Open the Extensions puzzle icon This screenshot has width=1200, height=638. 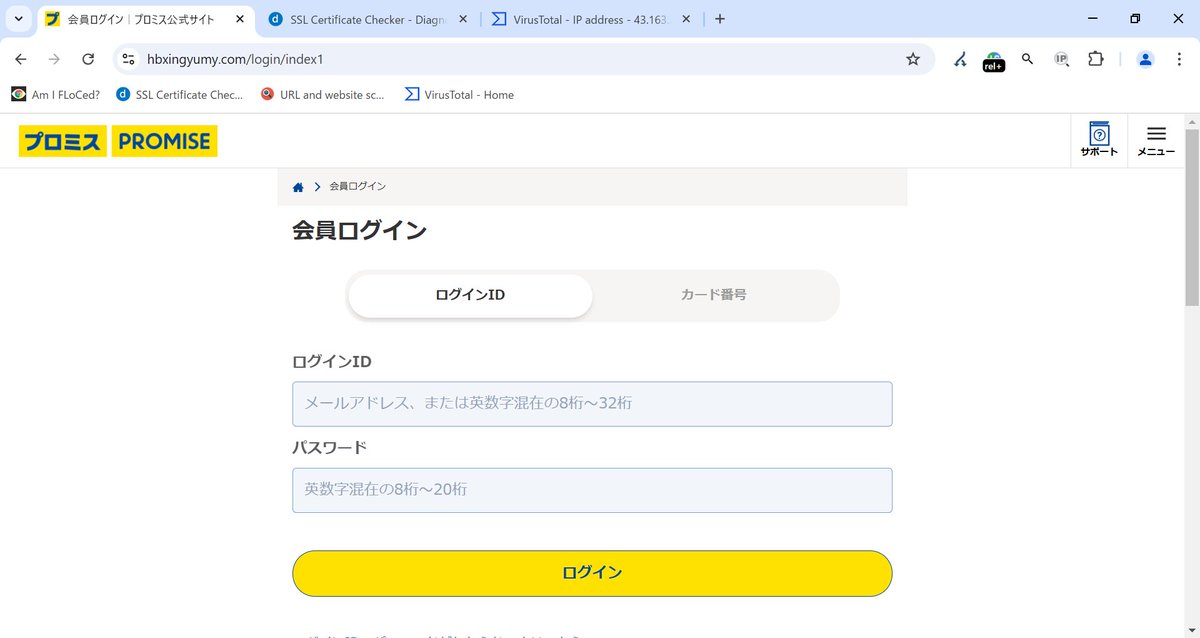[1095, 59]
